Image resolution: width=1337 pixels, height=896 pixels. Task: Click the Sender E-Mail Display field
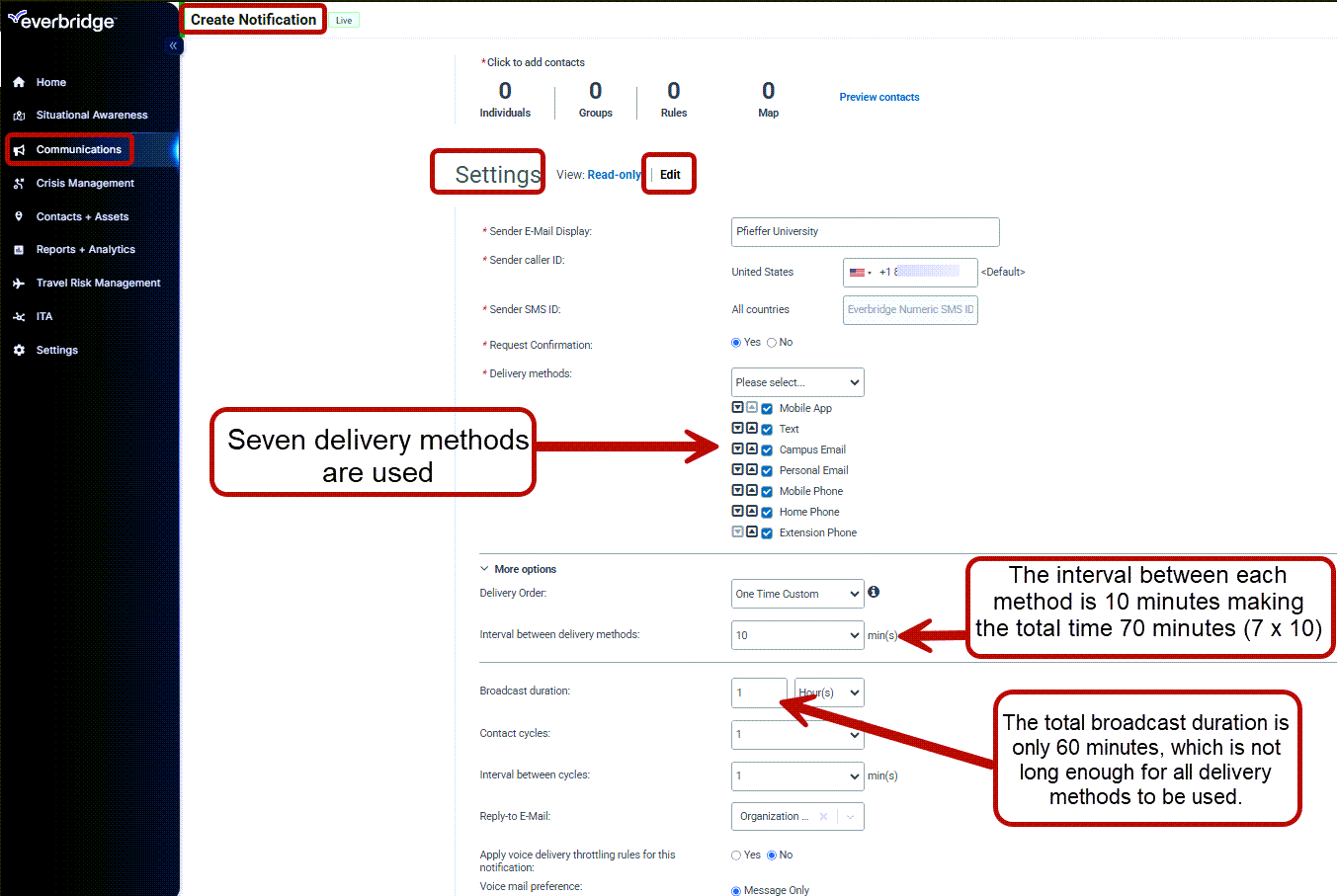[865, 231]
